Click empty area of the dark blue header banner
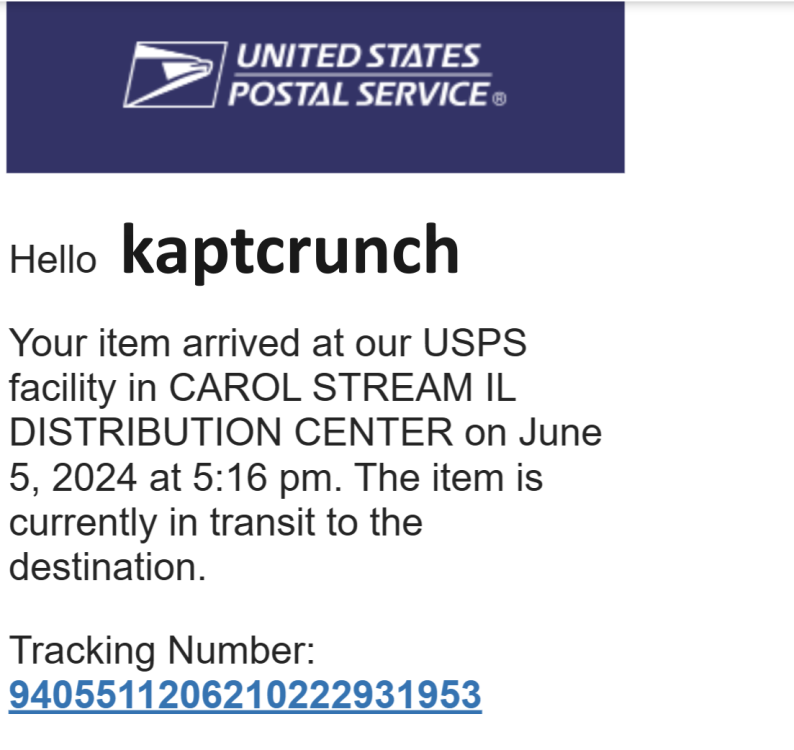Viewport: 794px width, 750px height. pos(560,140)
